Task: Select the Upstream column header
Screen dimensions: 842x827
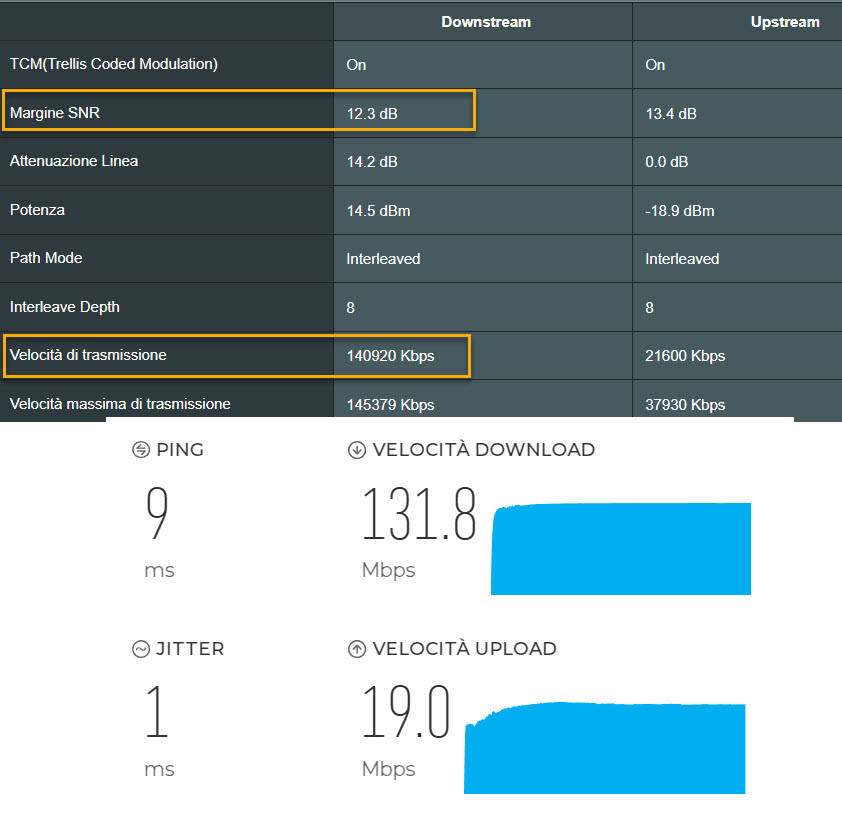Action: (x=785, y=22)
